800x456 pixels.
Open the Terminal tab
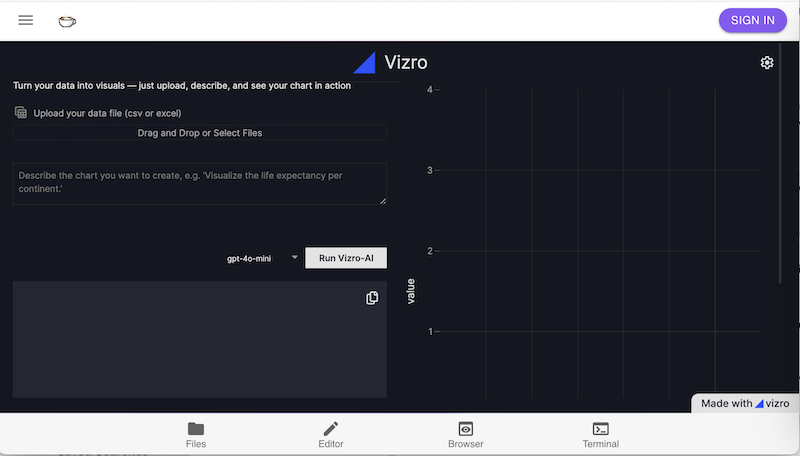(x=600, y=435)
